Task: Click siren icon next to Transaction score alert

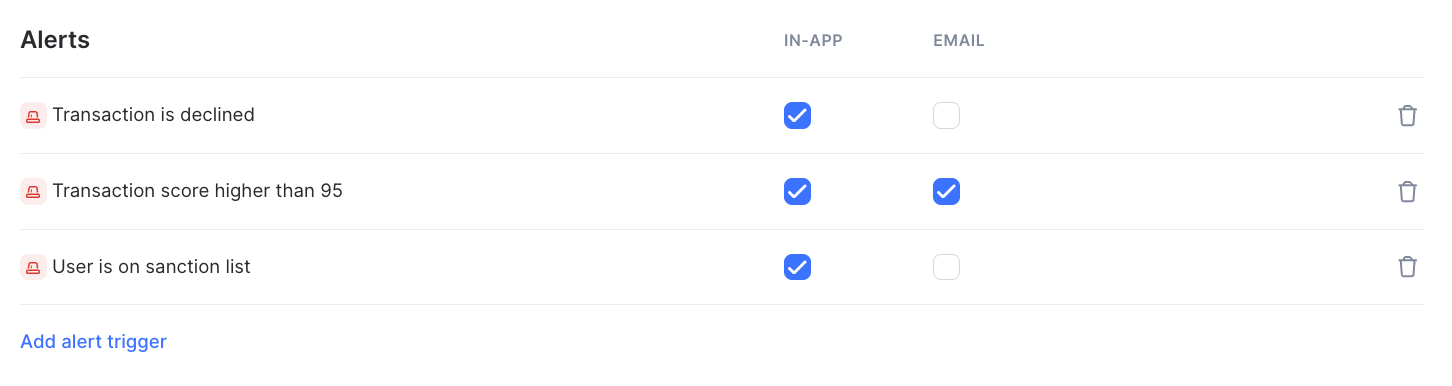Action: pyautogui.click(x=33, y=191)
